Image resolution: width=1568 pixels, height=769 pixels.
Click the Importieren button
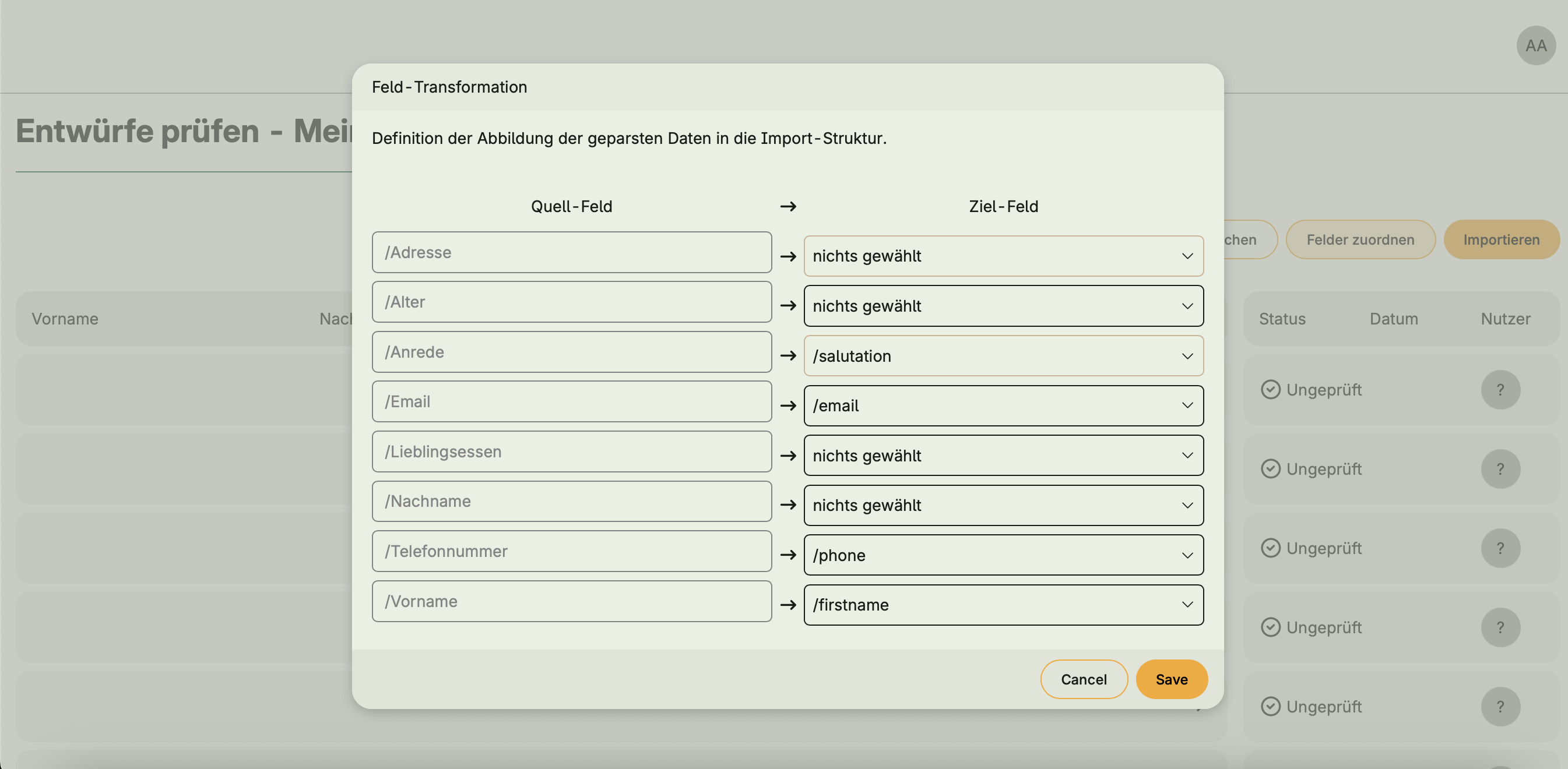click(1501, 239)
